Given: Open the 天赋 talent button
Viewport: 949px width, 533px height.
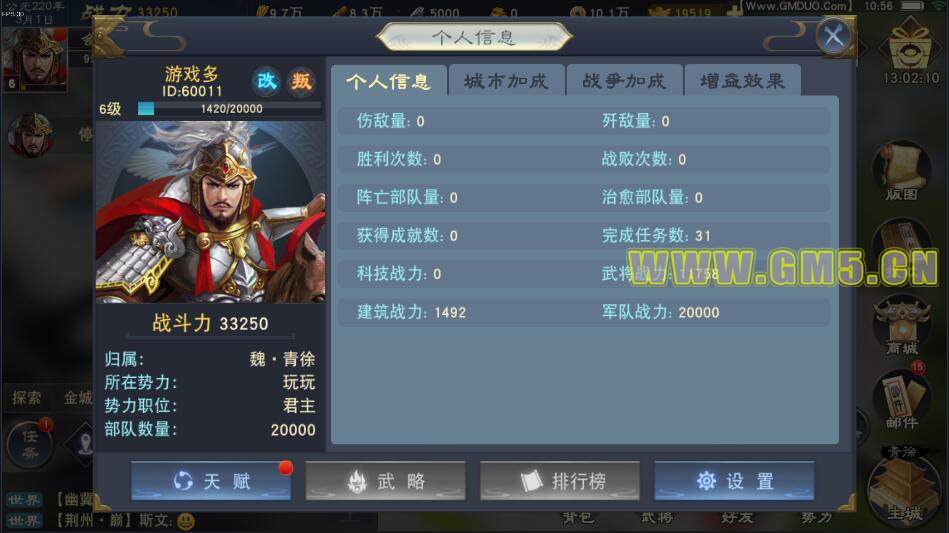Looking at the screenshot, I should coord(211,481).
